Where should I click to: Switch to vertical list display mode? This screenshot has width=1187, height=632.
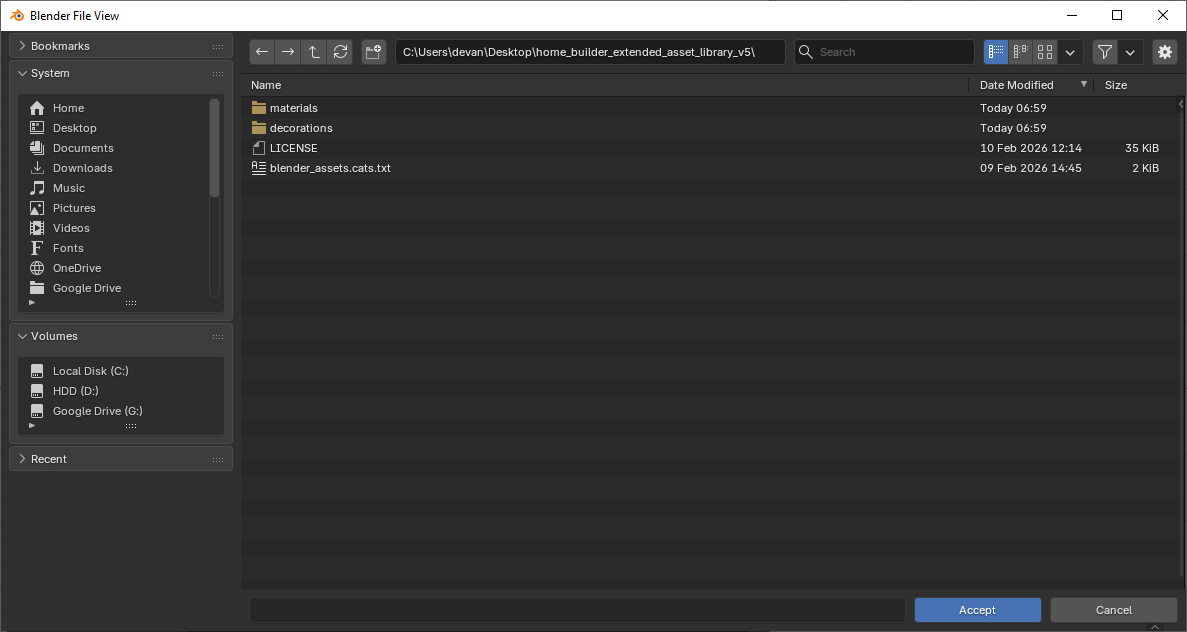click(x=996, y=52)
